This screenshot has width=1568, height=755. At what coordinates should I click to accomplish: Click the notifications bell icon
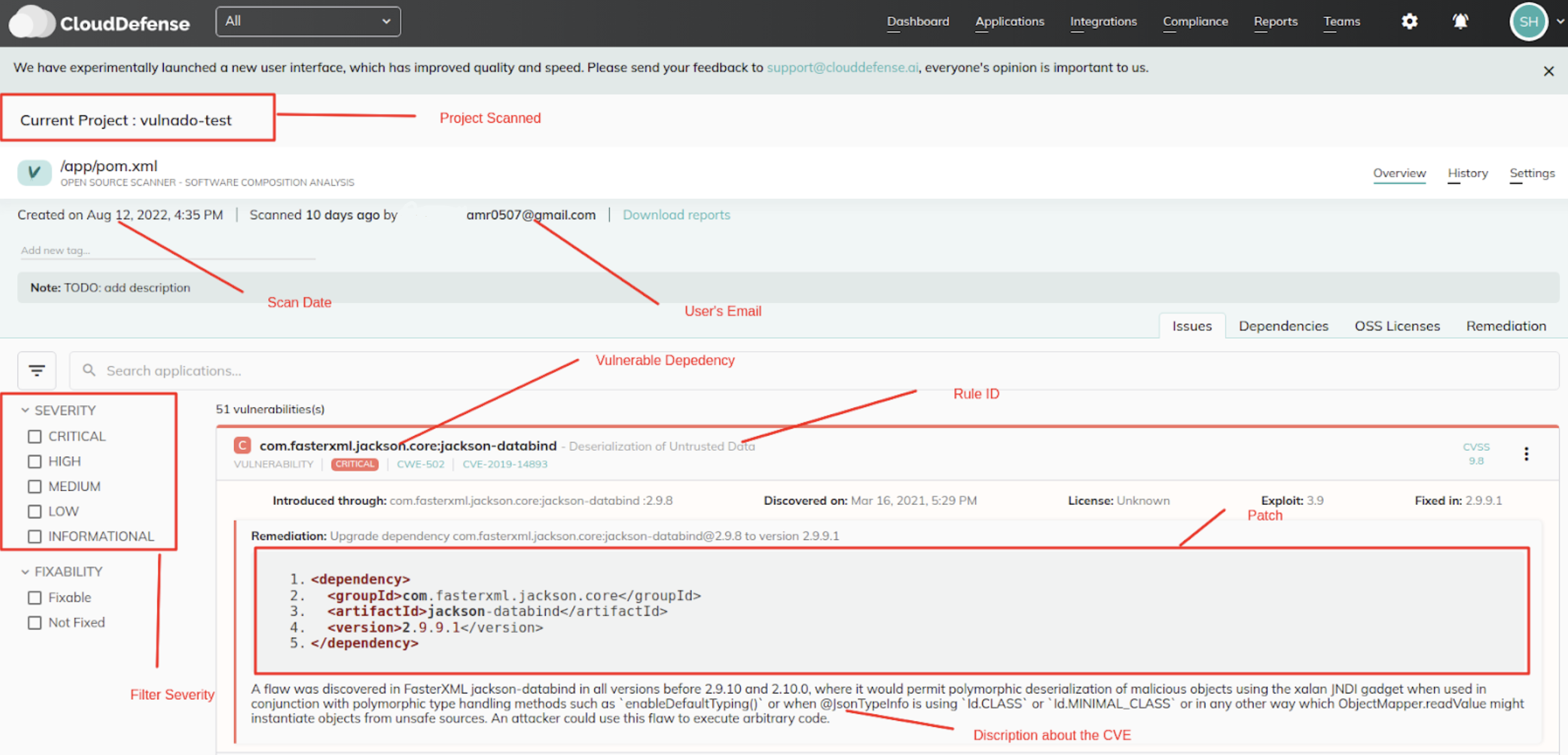1460,22
